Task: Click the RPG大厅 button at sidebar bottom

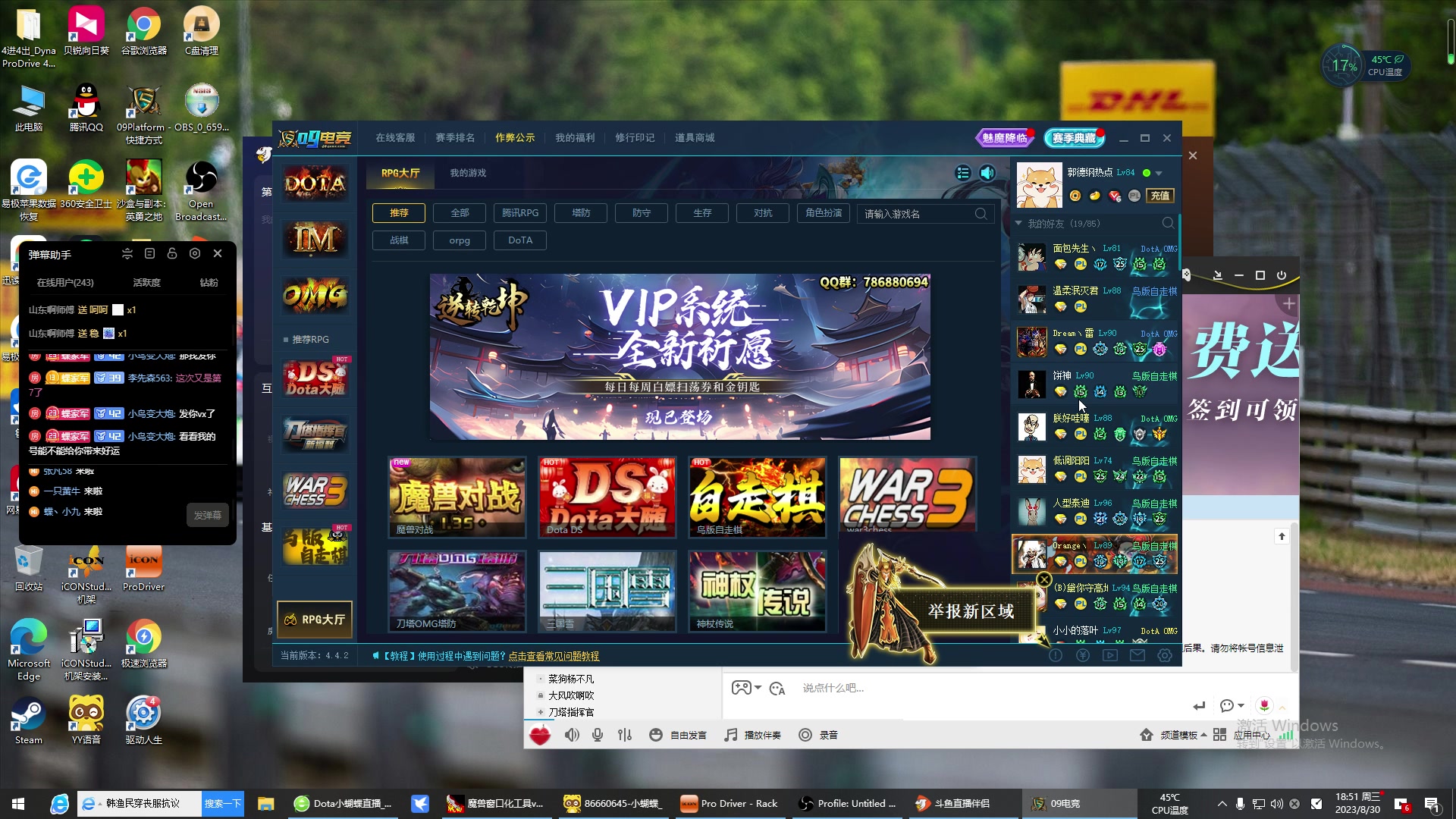Action: coord(315,620)
